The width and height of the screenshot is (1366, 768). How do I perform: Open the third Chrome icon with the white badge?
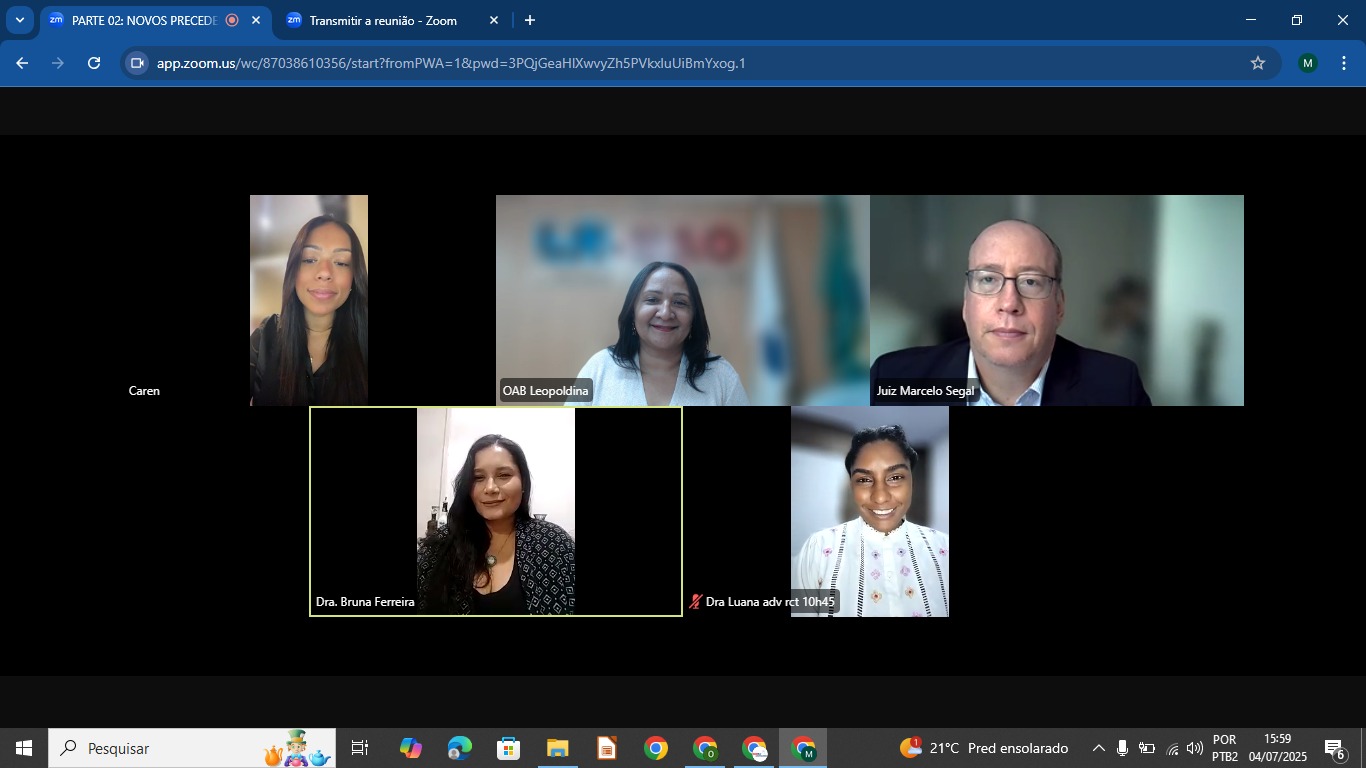click(754, 748)
